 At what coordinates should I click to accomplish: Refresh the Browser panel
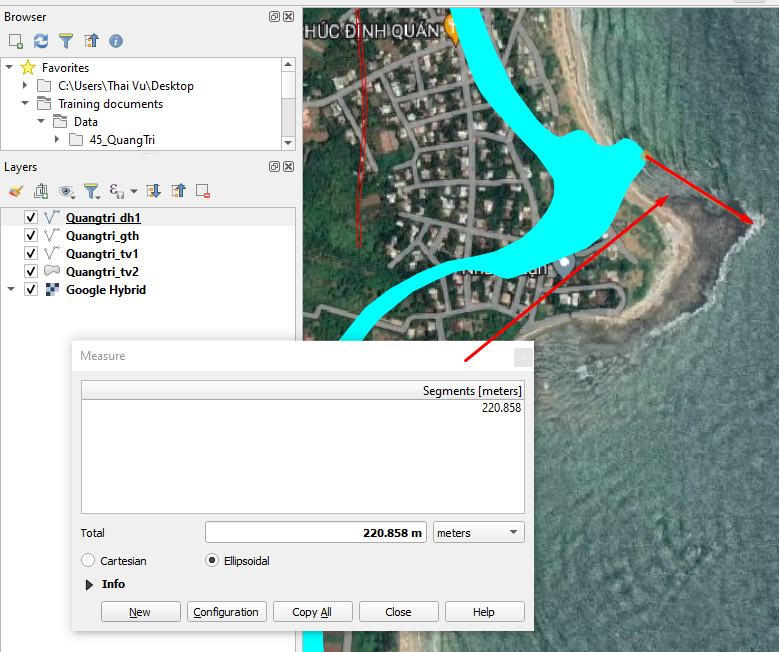point(41,41)
